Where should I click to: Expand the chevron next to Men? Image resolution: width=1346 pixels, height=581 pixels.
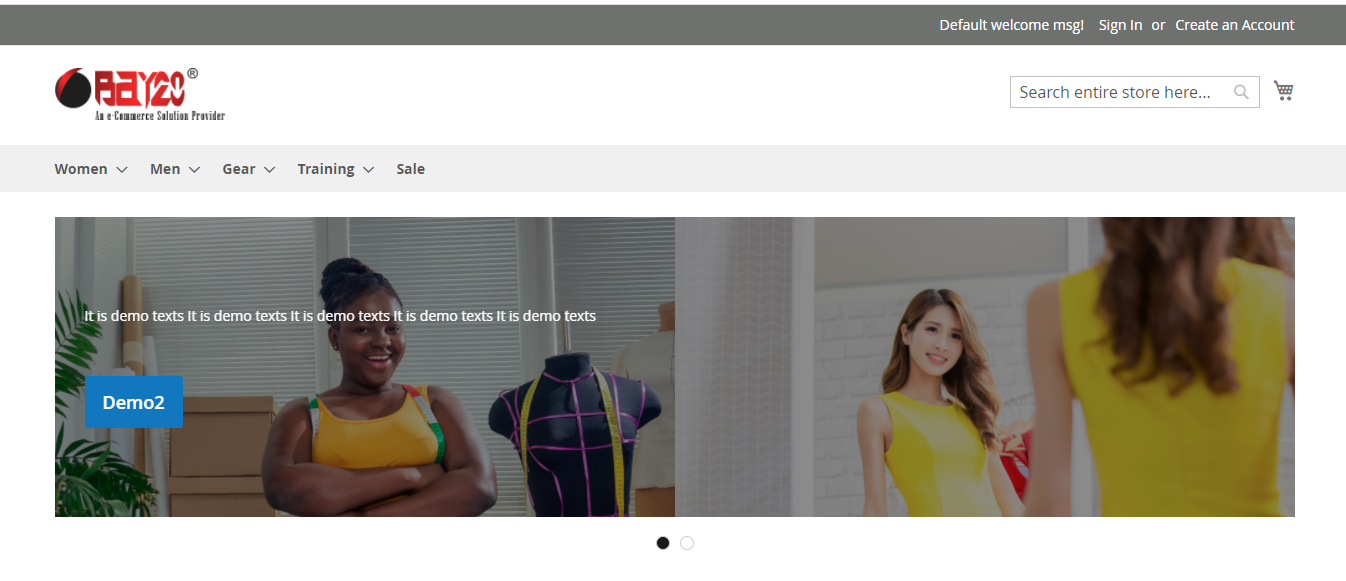[x=194, y=170]
